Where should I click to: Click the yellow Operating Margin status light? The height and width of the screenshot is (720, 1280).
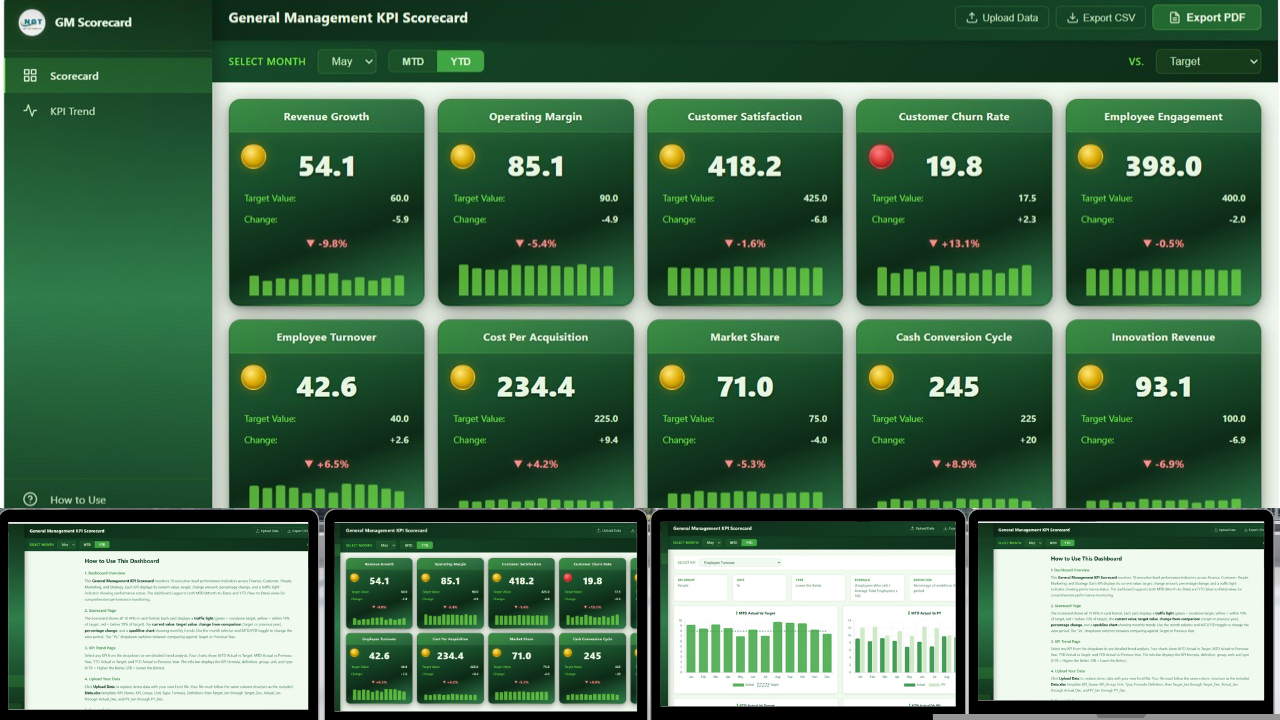pyautogui.click(x=462, y=157)
